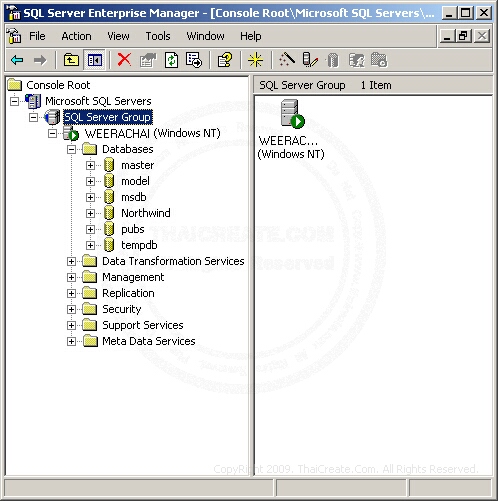Expand the Support Services folder
498x501 pixels.
pyautogui.click(x=71, y=325)
